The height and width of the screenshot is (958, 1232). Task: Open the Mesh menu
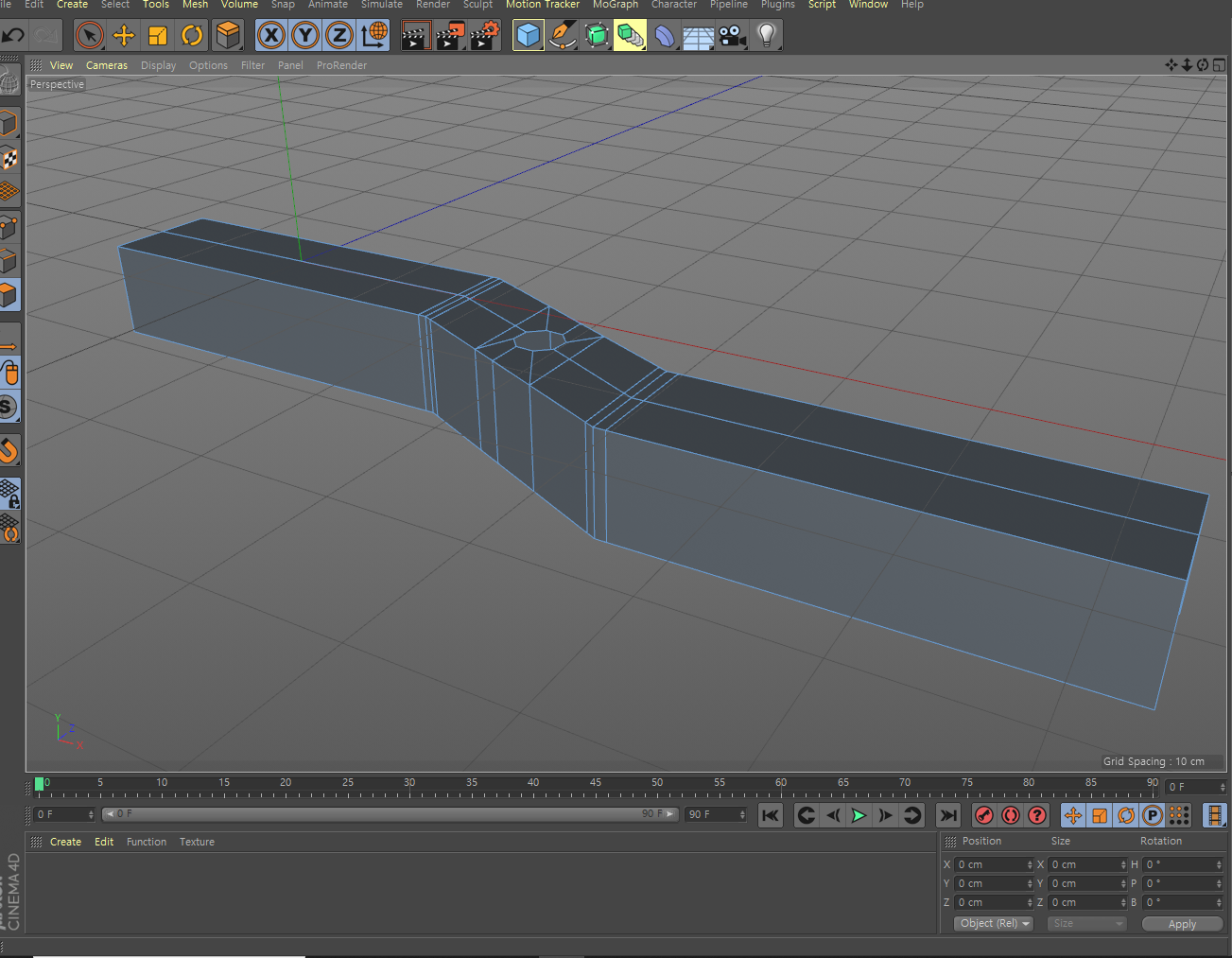(x=195, y=5)
